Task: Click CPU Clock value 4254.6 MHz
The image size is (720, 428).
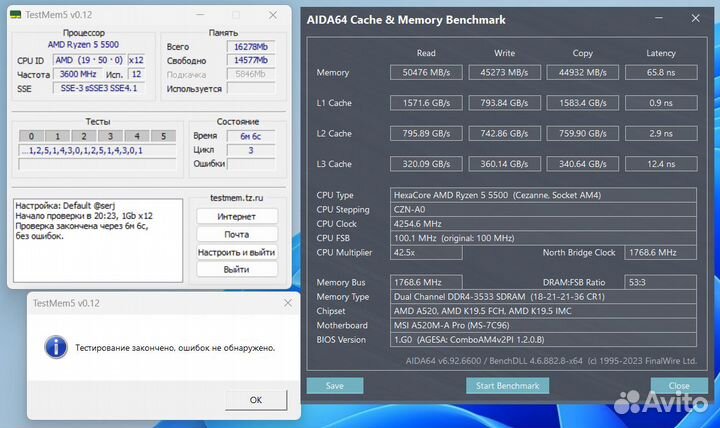Action: tap(543, 224)
